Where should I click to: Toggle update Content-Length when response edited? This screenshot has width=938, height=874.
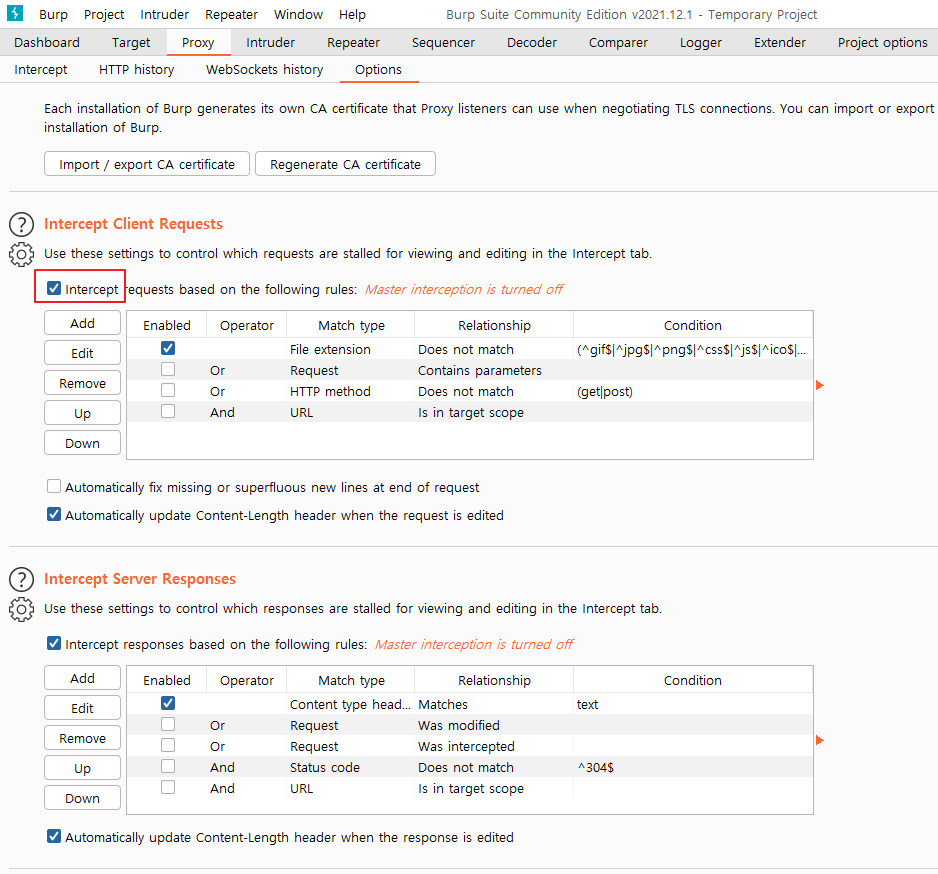pos(54,836)
